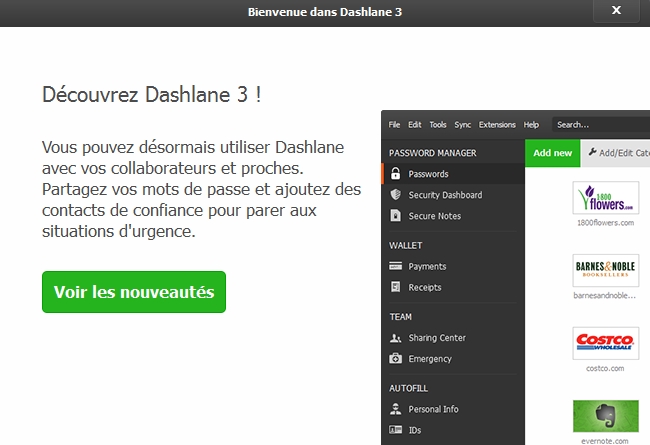Open the Edit menu
The width and height of the screenshot is (650, 445).
coord(415,125)
